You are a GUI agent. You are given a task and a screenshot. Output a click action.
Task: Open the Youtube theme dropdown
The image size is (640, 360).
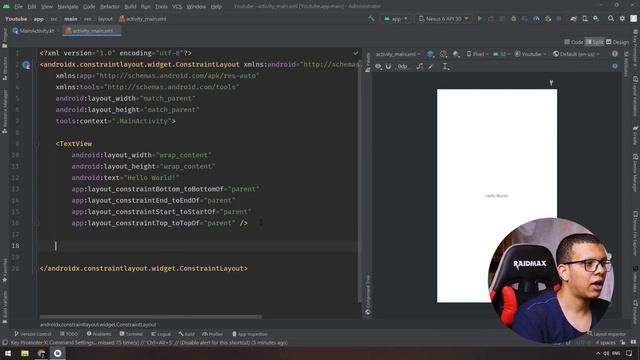click(x=530, y=54)
